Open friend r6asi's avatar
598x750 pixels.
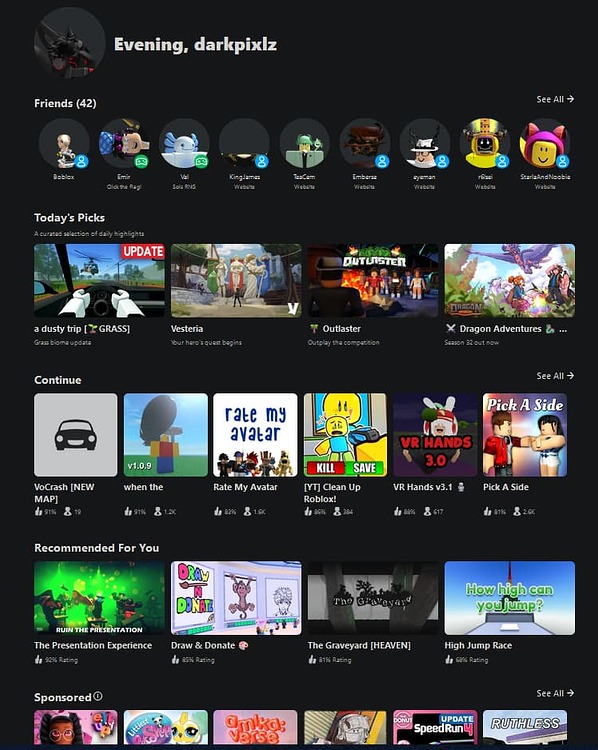485,143
